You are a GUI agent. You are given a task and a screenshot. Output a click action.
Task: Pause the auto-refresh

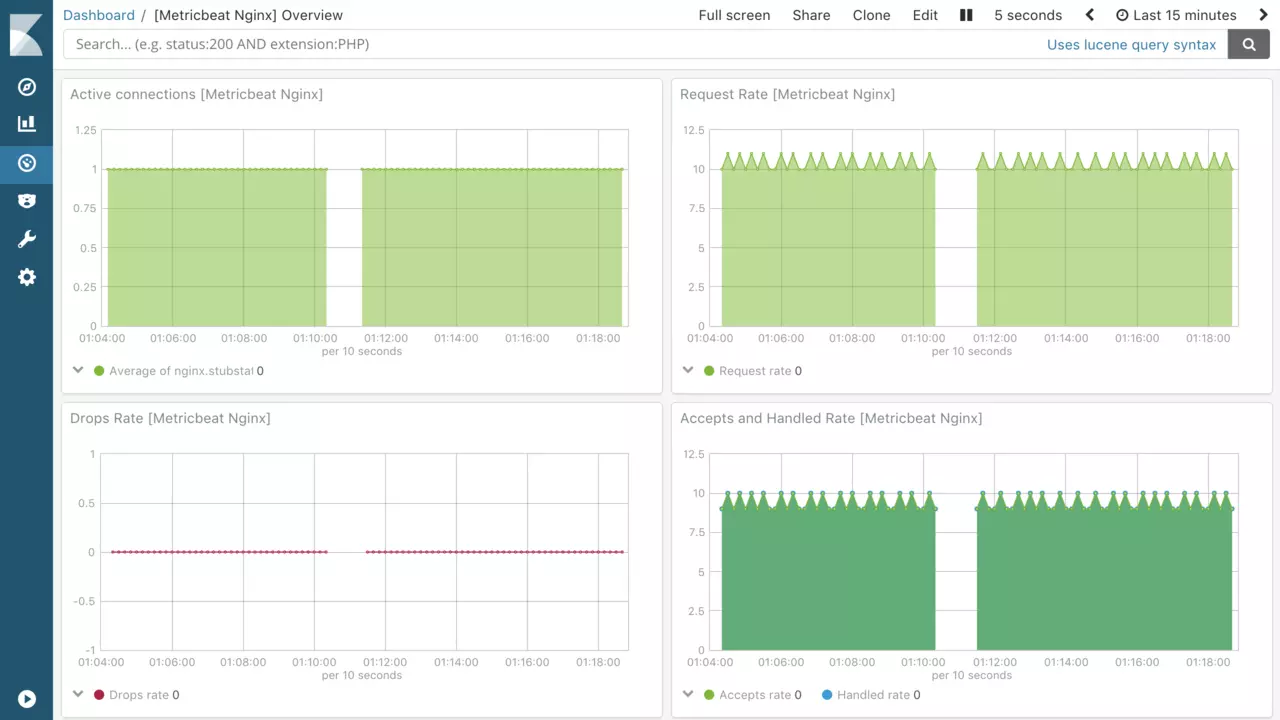coord(966,15)
